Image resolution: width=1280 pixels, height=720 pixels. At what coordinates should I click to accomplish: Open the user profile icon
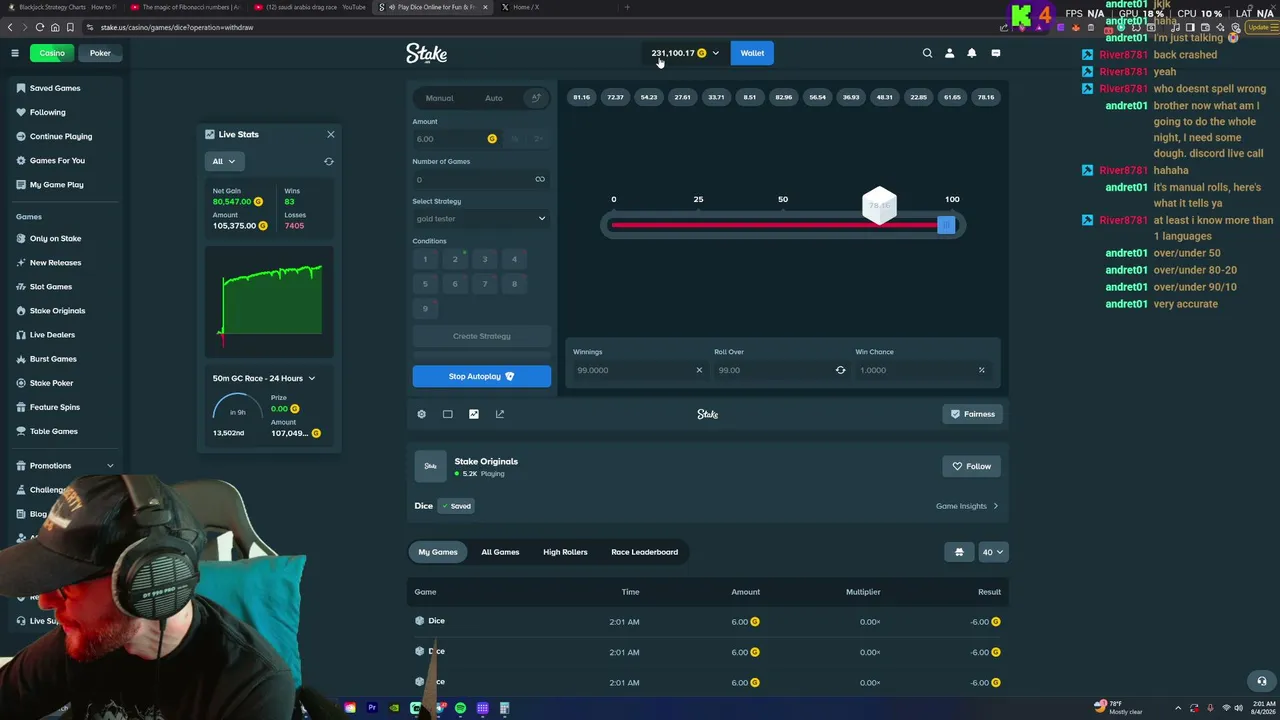click(x=949, y=53)
